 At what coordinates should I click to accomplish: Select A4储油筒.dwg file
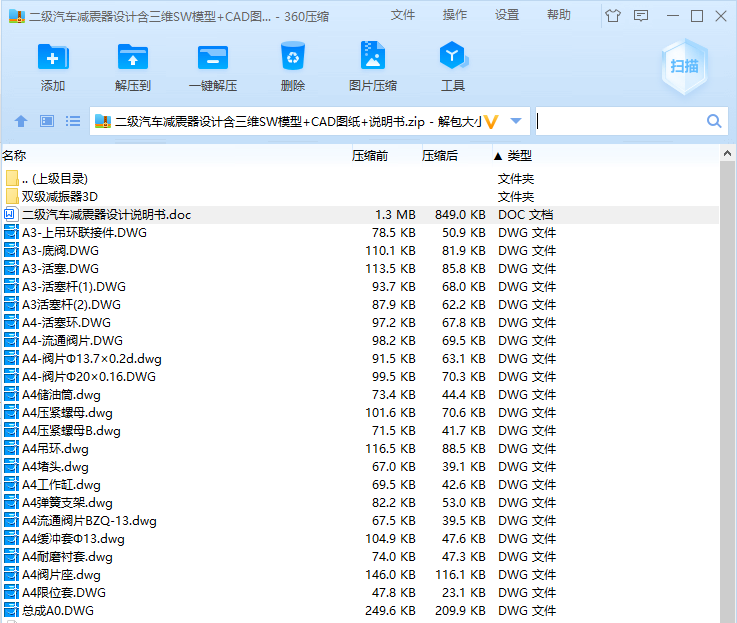pyautogui.click(x=361, y=395)
